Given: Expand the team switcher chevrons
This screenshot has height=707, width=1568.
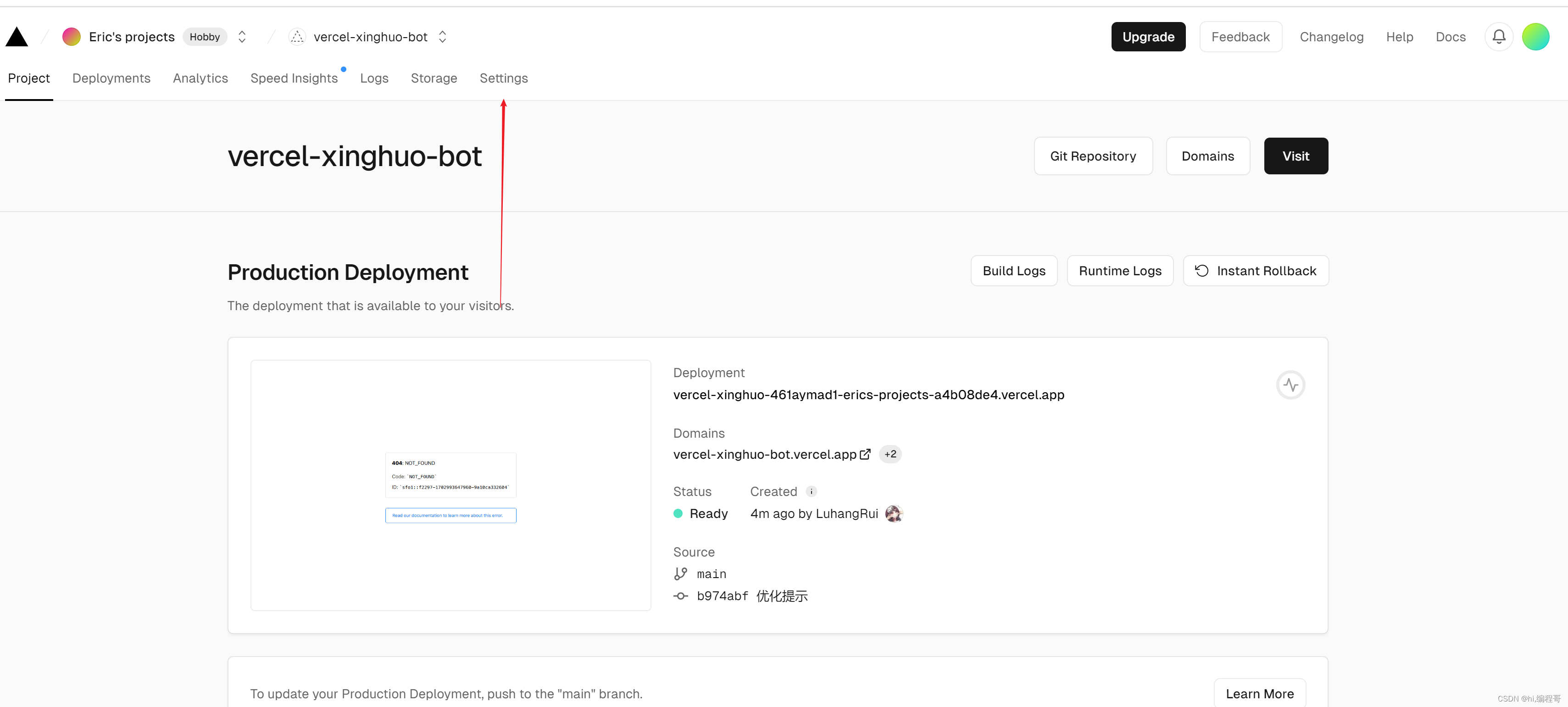Looking at the screenshot, I should (242, 37).
